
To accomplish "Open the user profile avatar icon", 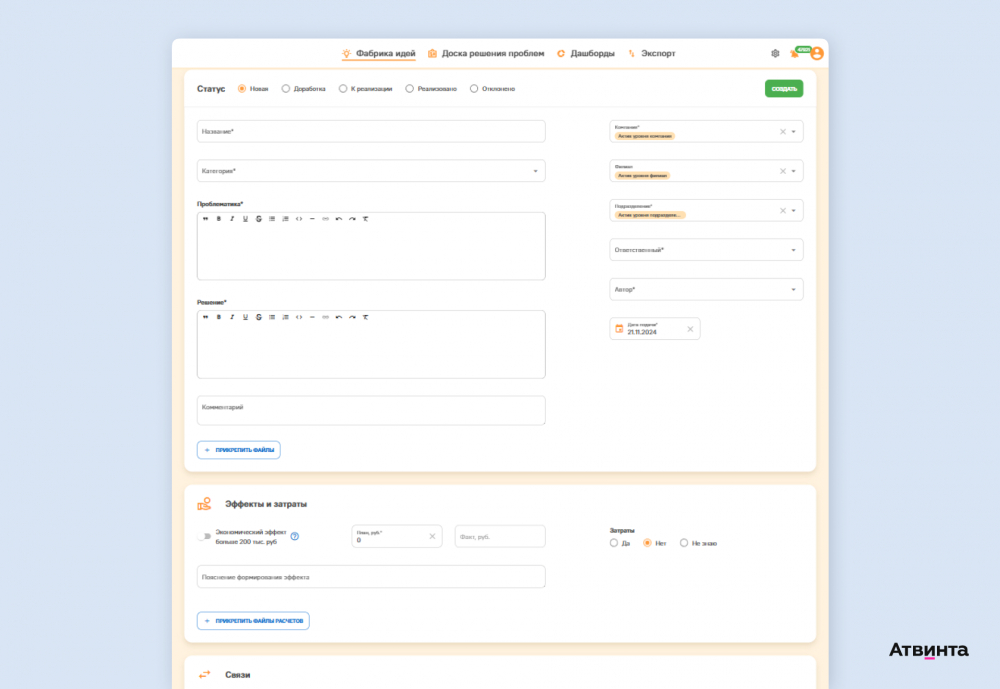I will click(x=817, y=54).
